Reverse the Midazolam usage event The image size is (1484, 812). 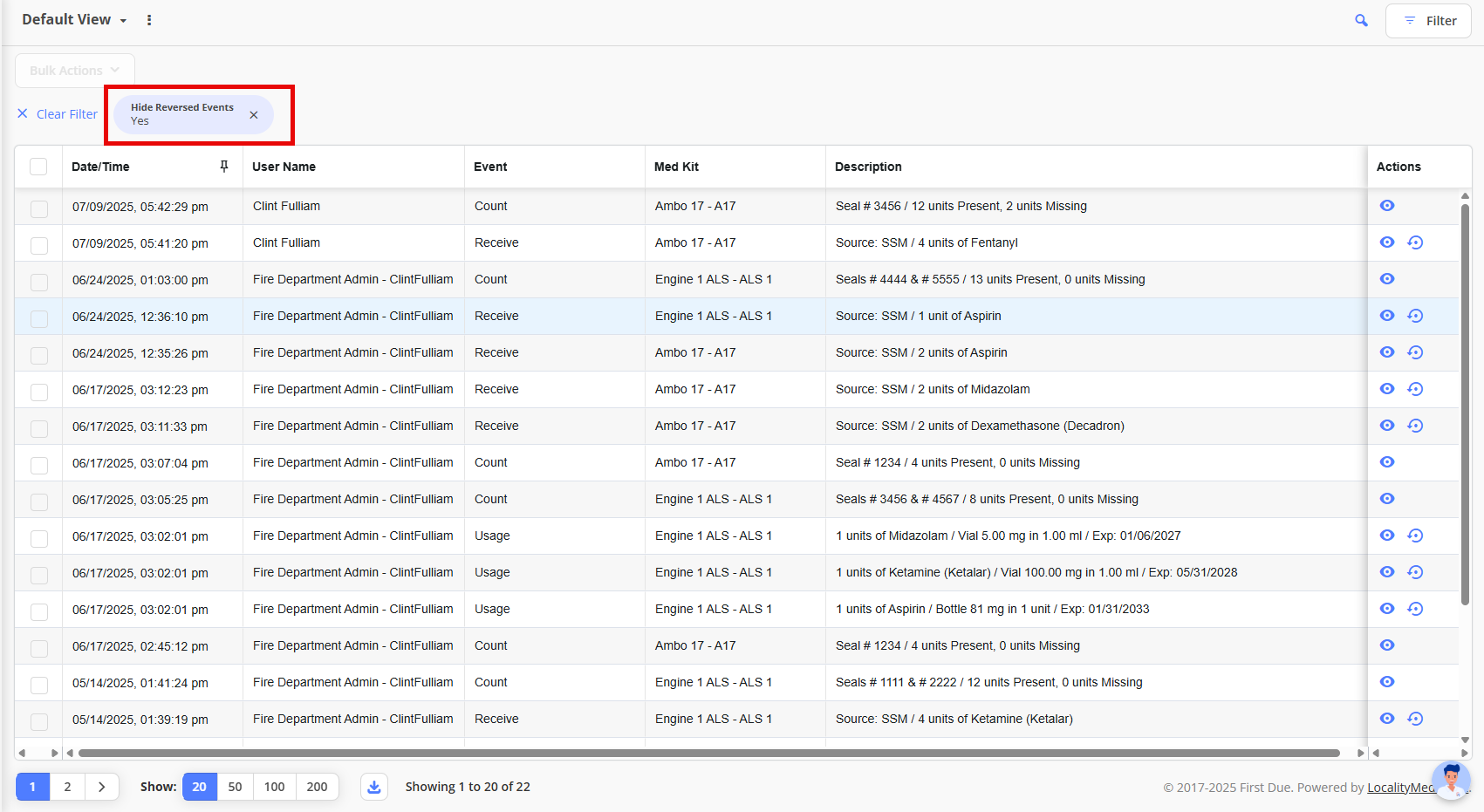[1415, 536]
